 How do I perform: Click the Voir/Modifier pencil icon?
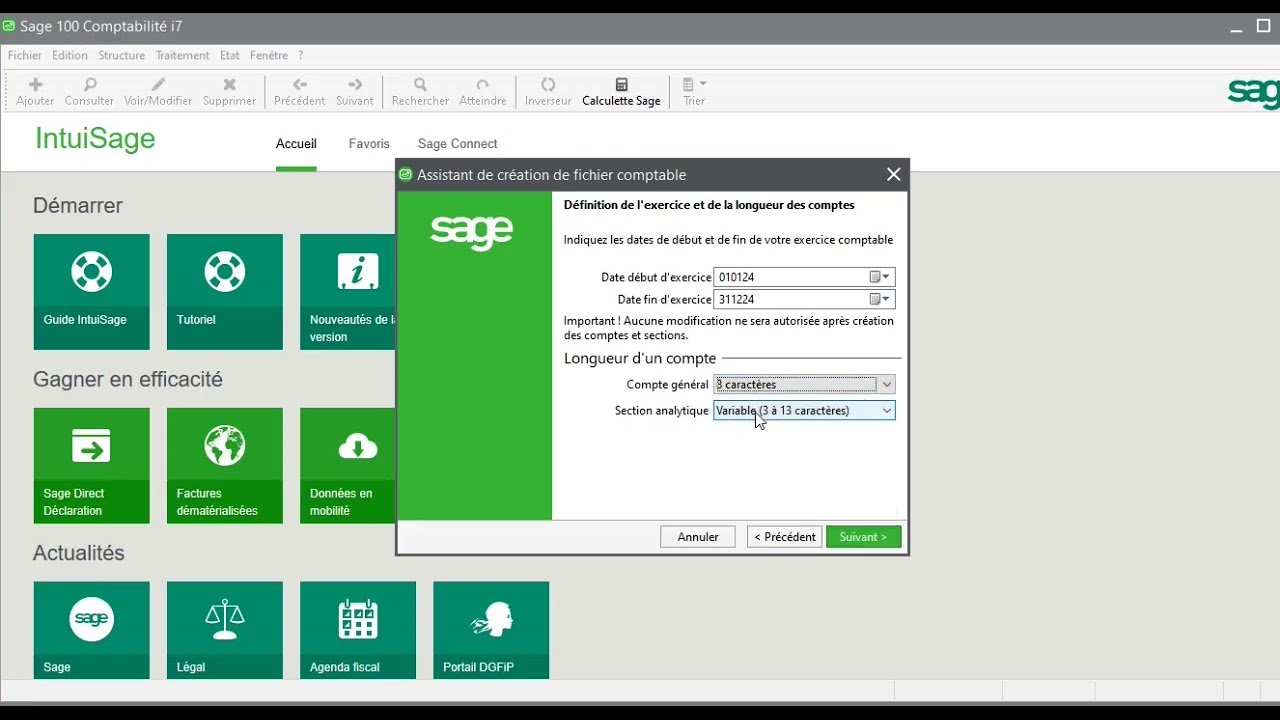coord(158,85)
